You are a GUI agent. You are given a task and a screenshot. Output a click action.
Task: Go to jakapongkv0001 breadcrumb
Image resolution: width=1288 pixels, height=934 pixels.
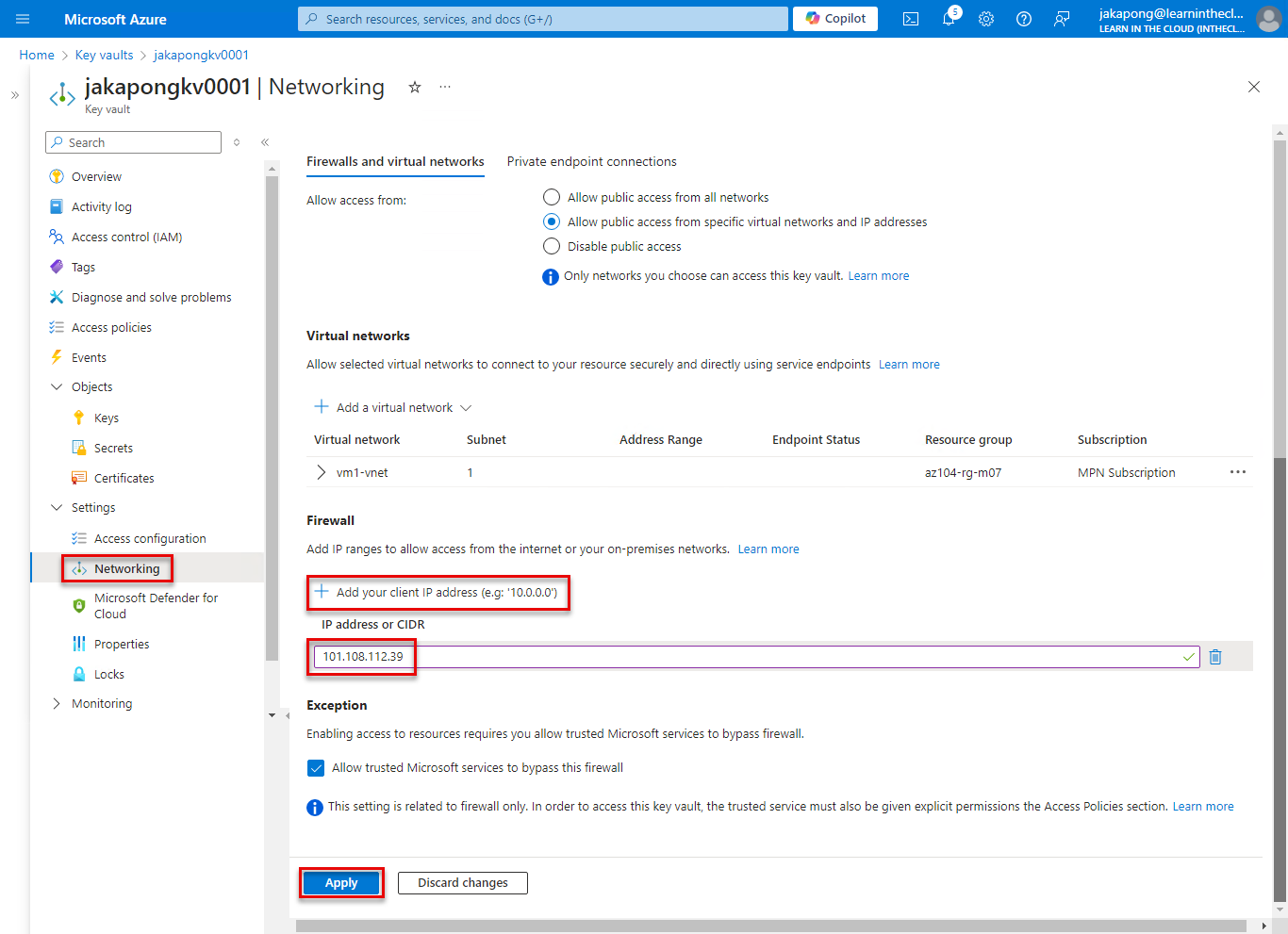pos(201,55)
